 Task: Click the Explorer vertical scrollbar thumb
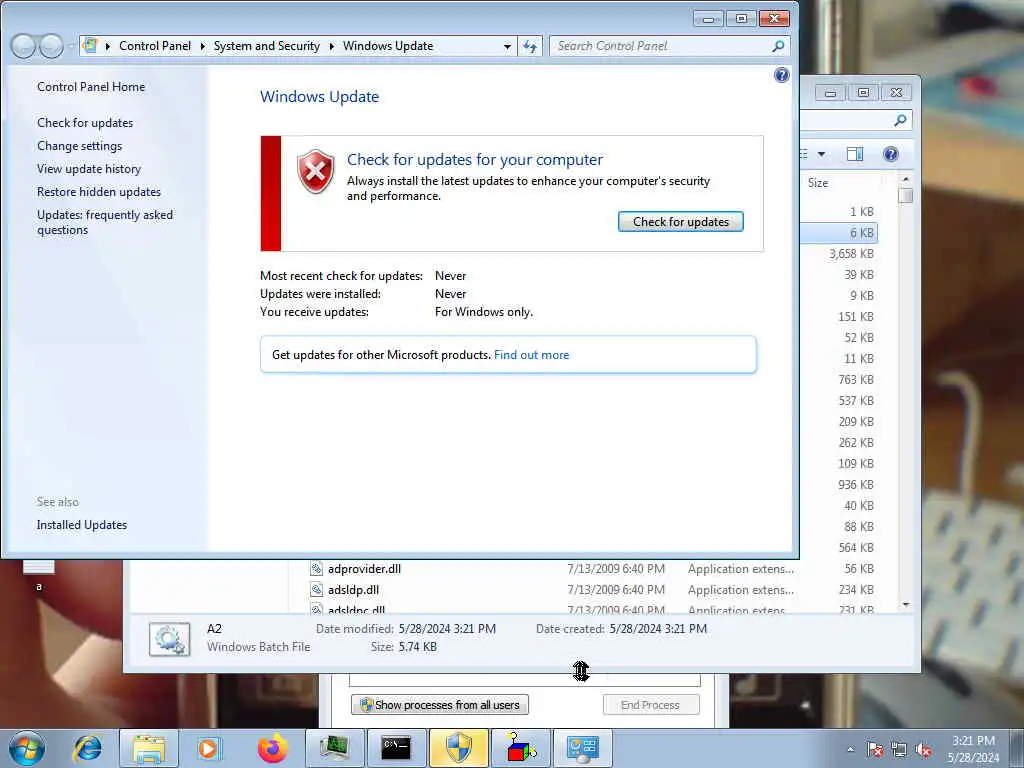905,195
